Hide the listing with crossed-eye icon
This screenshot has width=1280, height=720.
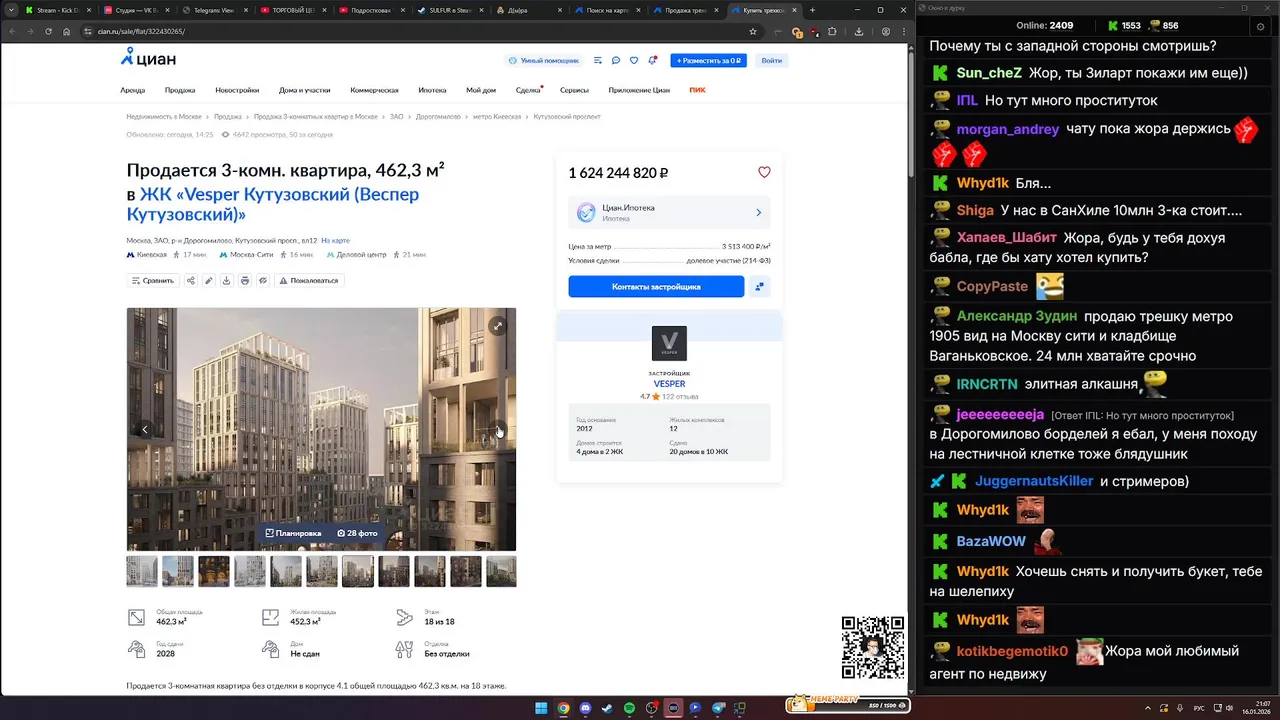pyautogui.click(x=263, y=280)
